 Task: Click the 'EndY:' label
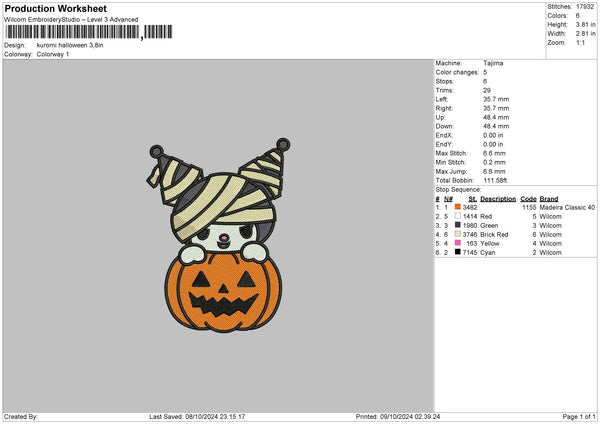pos(444,144)
